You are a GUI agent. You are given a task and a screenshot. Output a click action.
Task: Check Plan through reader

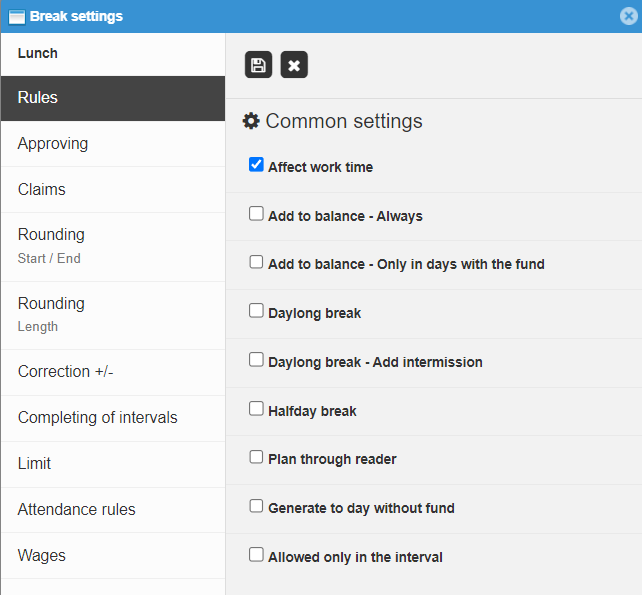click(x=256, y=457)
